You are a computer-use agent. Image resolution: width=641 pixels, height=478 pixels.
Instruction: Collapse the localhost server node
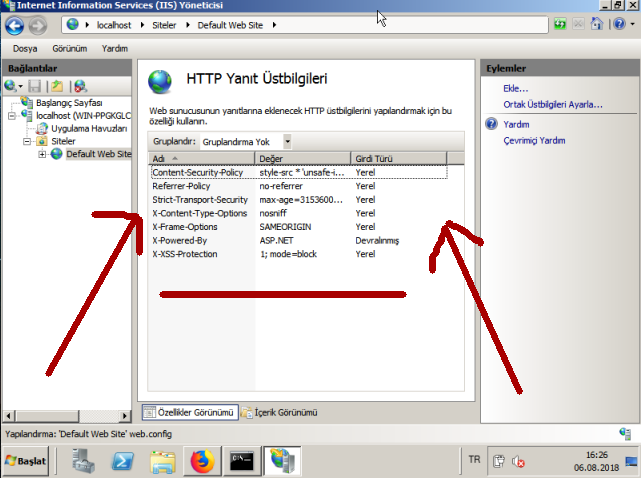pyautogui.click(x=12, y=116)
